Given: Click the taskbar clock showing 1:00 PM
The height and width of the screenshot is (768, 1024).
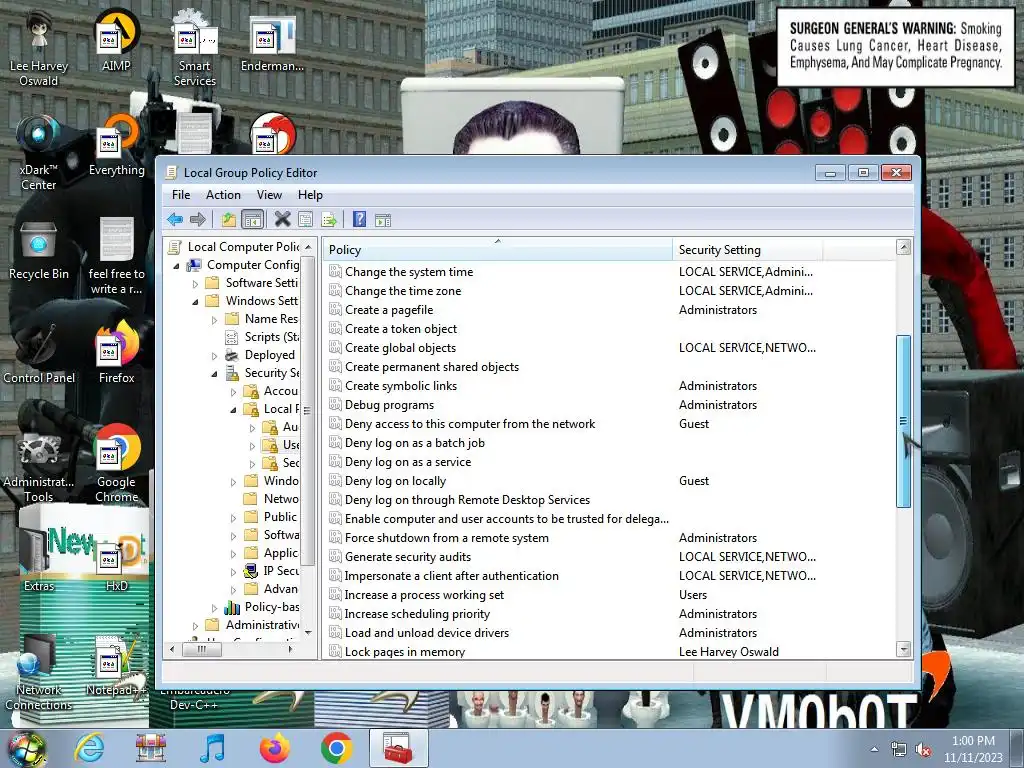Looking at the screenshot, I should tap(973, 749).
